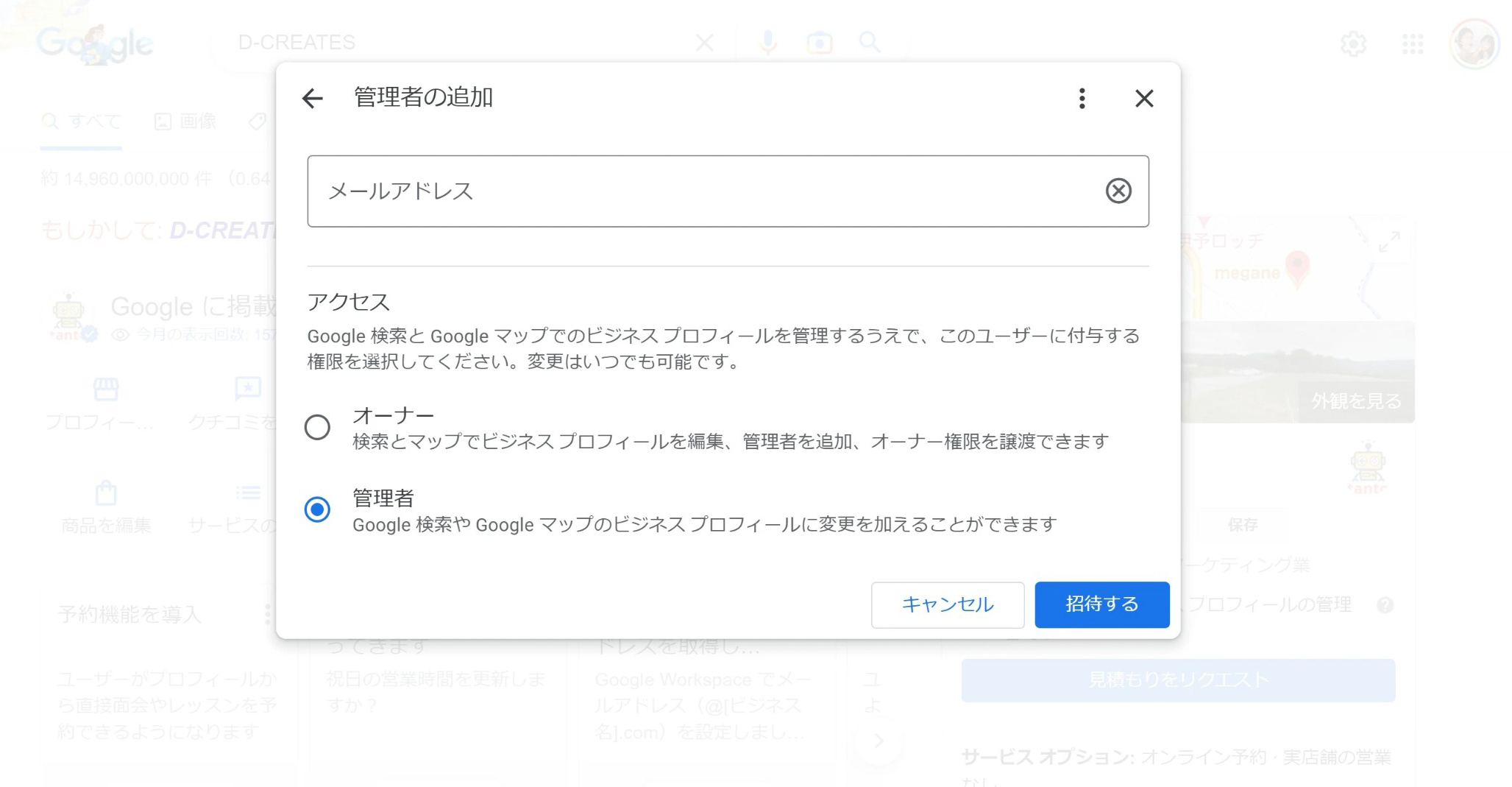Image resolution: width=1512 pixels, height=787 pixels.
Task: Clear the Google search box text
Action: click(704, 43)
